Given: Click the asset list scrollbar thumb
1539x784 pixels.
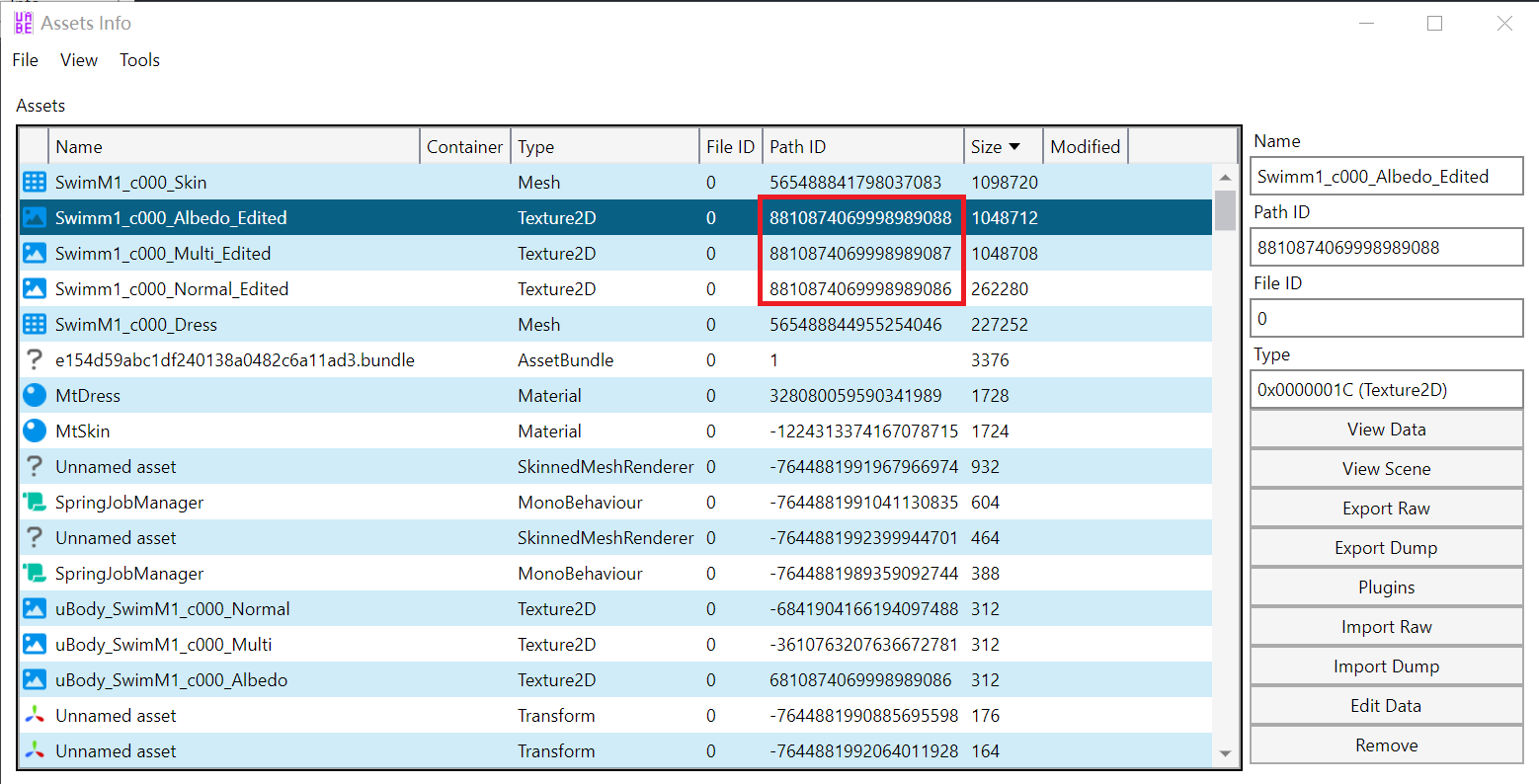Looking at the screenshot, I should point(1225,210).
